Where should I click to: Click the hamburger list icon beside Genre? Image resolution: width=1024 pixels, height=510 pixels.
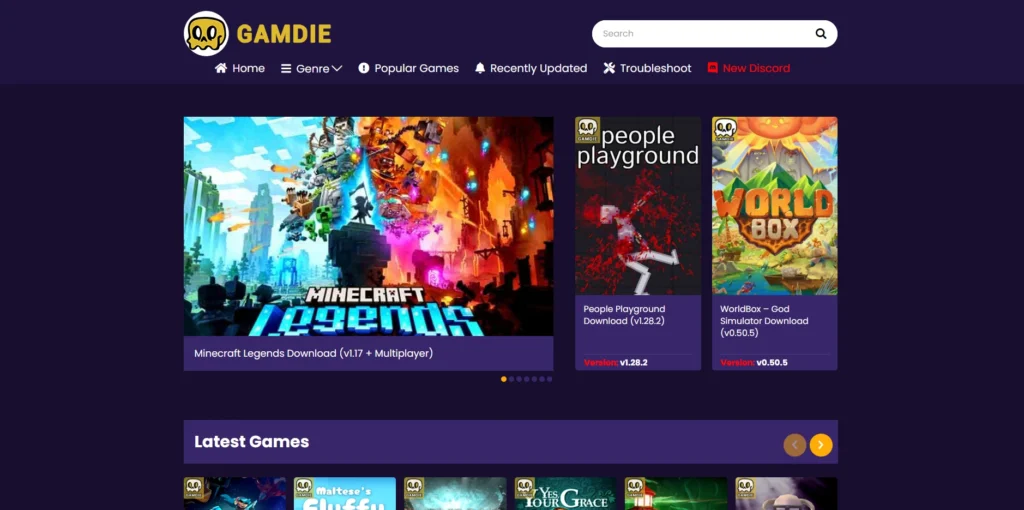click(x=286, y=69)
